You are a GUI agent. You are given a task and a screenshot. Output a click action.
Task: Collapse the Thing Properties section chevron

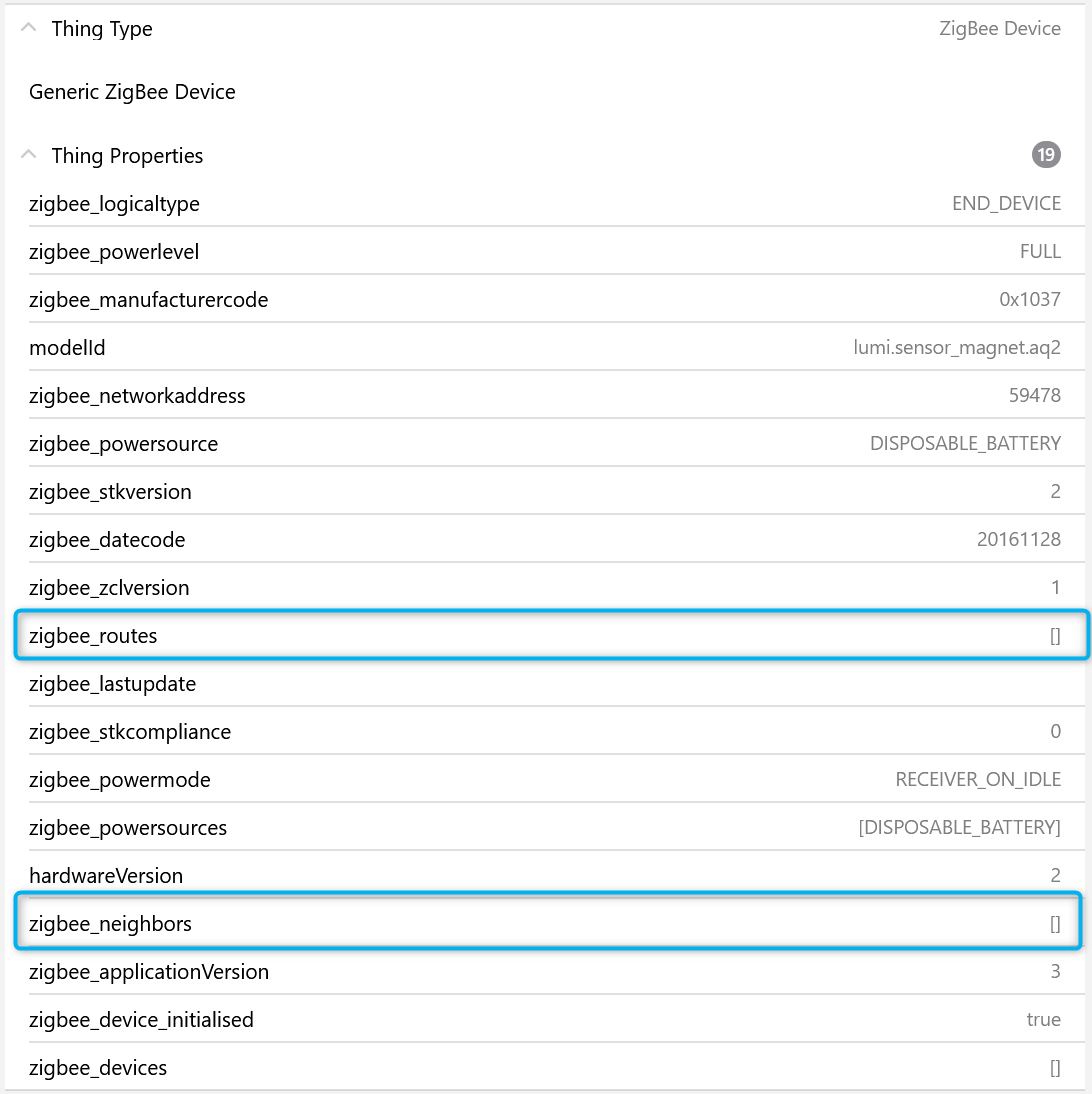[x=29, y=155]
